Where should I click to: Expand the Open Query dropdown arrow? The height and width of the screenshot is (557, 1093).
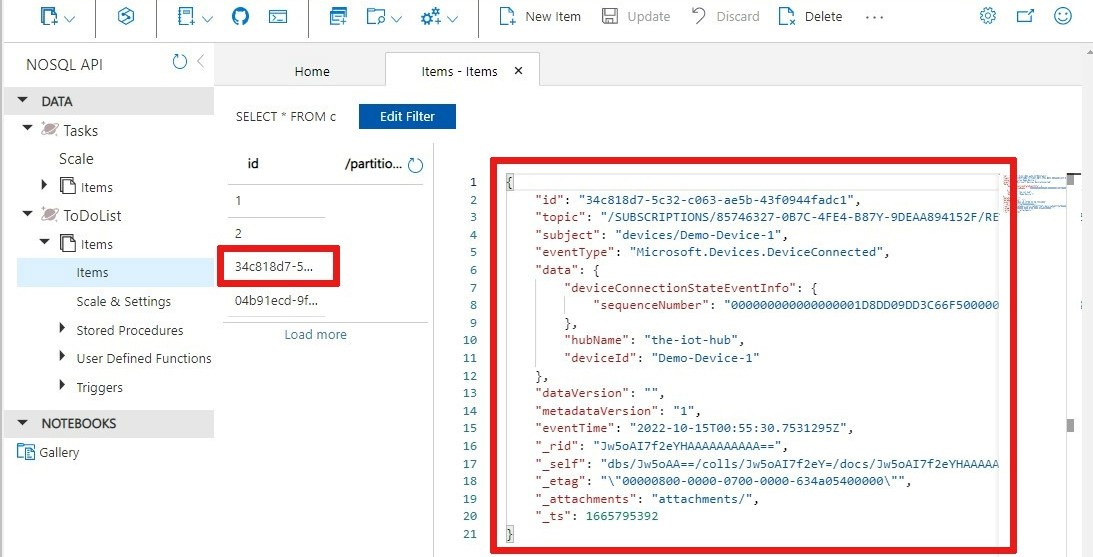[397, 19]
